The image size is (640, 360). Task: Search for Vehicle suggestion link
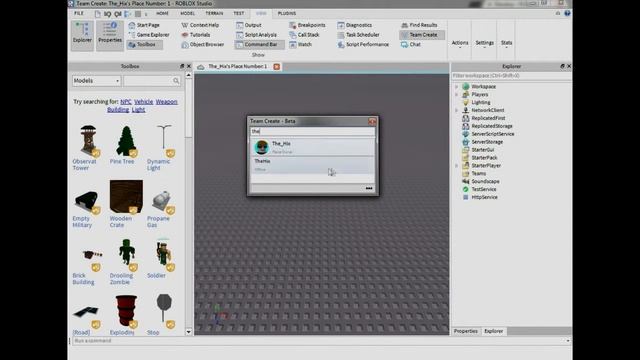[143, 102]
